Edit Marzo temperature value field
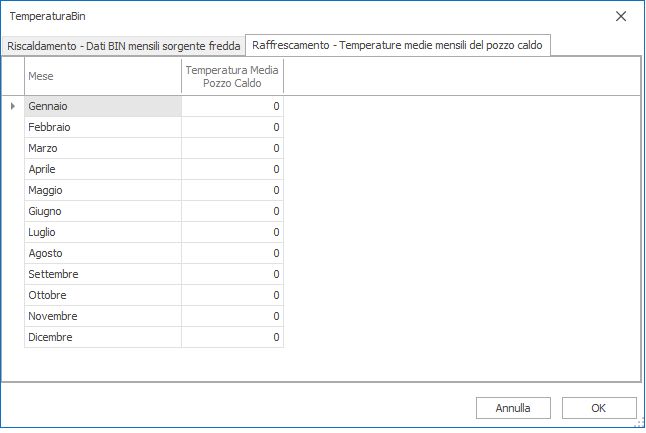The height and width of the screenshot is (433, 646). click(232, 148)
